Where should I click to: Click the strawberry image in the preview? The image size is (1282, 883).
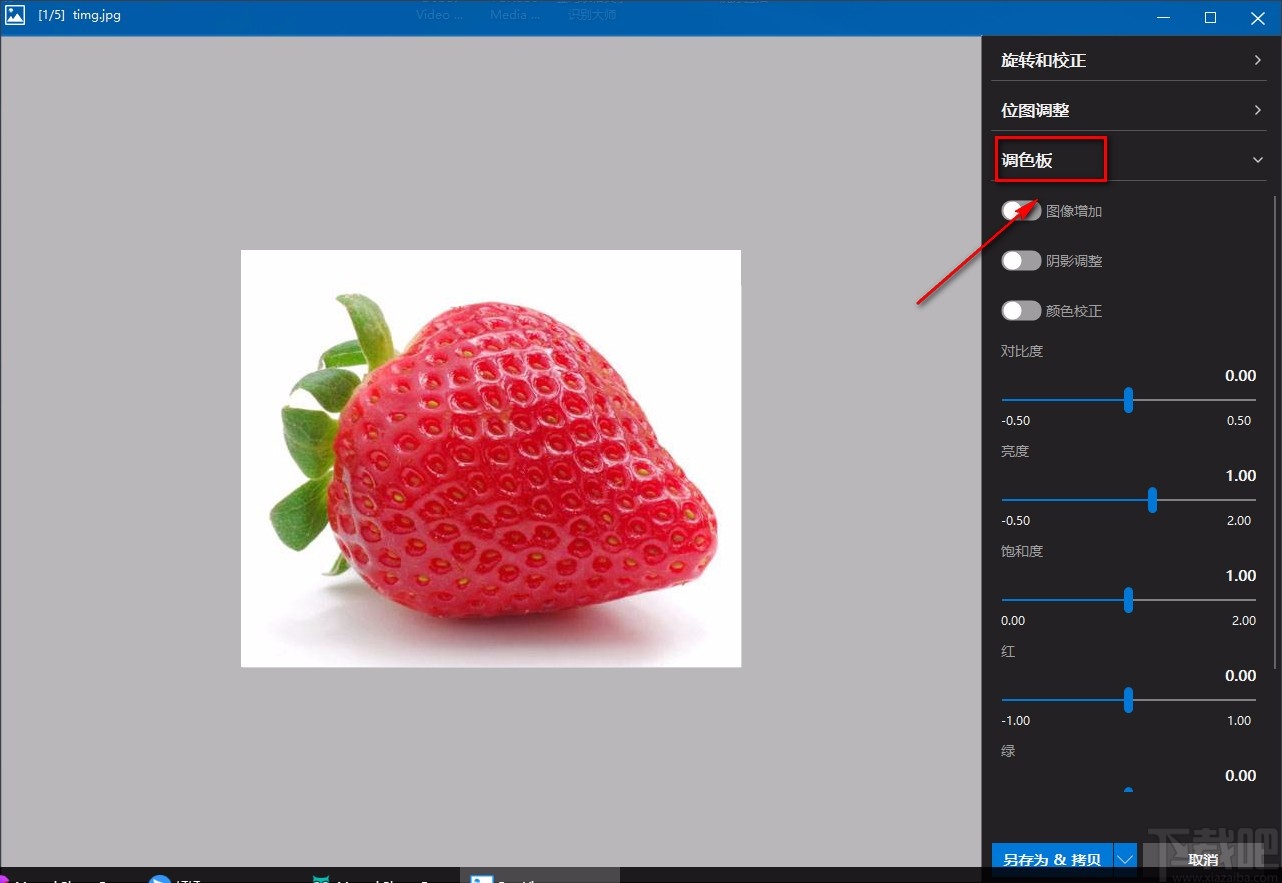[x=490, y=458]
